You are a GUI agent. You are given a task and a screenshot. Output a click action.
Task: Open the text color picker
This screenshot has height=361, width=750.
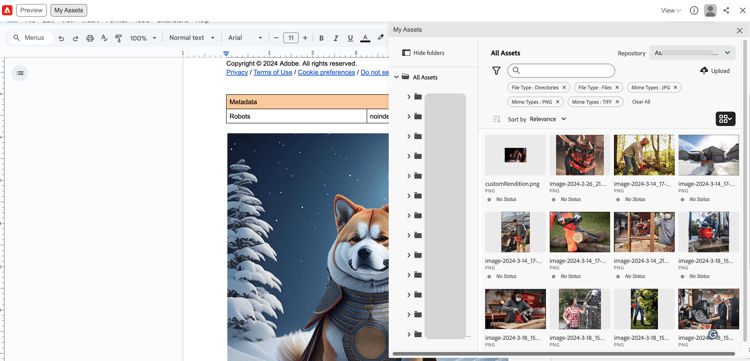click(365, 38)
